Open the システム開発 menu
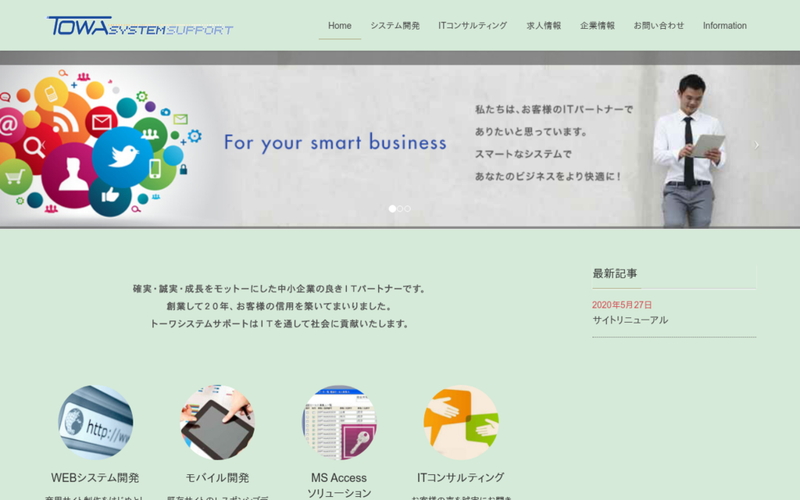 pyautogui.click(x=395, y=26)
